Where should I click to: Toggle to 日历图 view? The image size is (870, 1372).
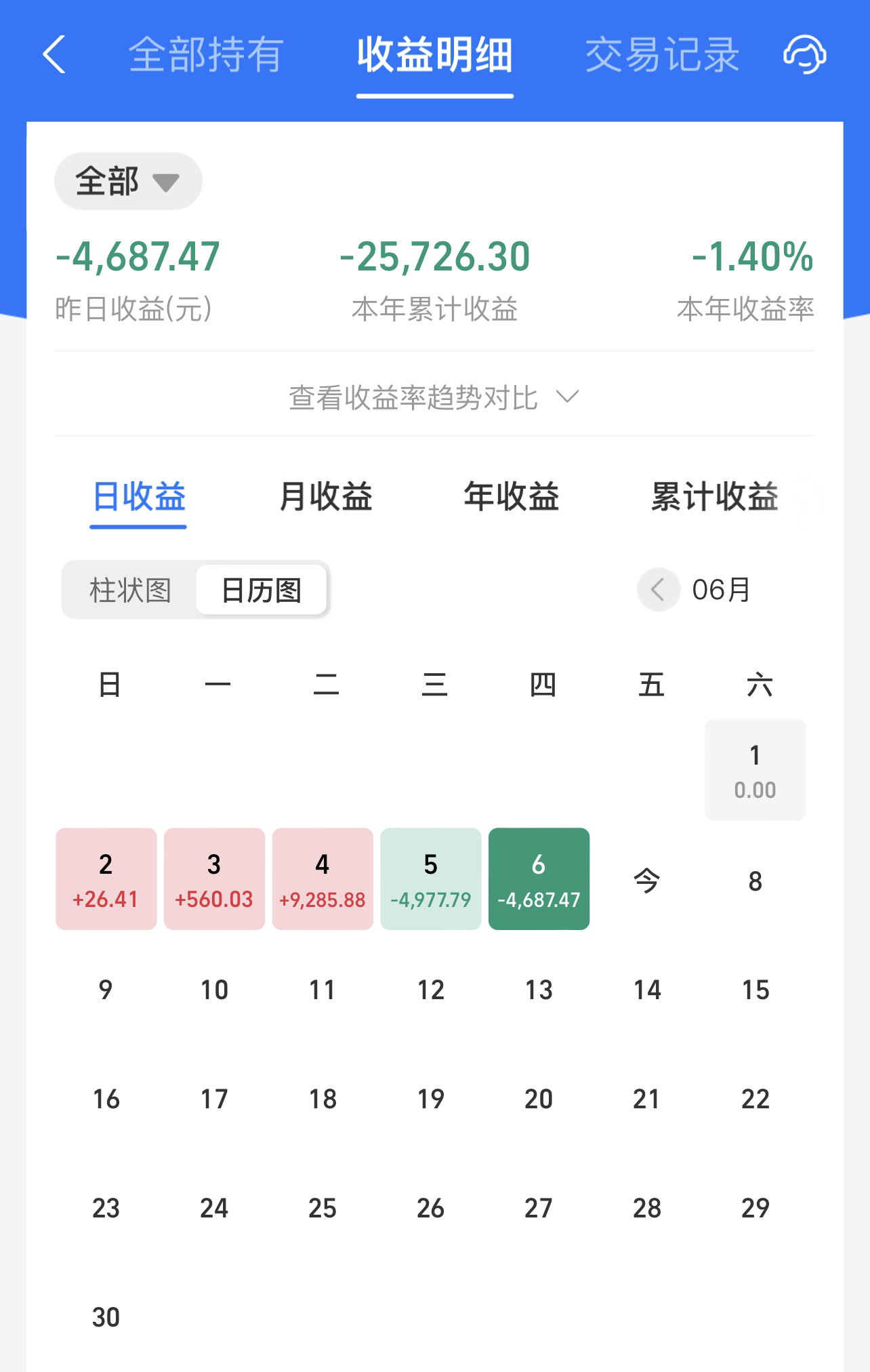coord(262,590)
